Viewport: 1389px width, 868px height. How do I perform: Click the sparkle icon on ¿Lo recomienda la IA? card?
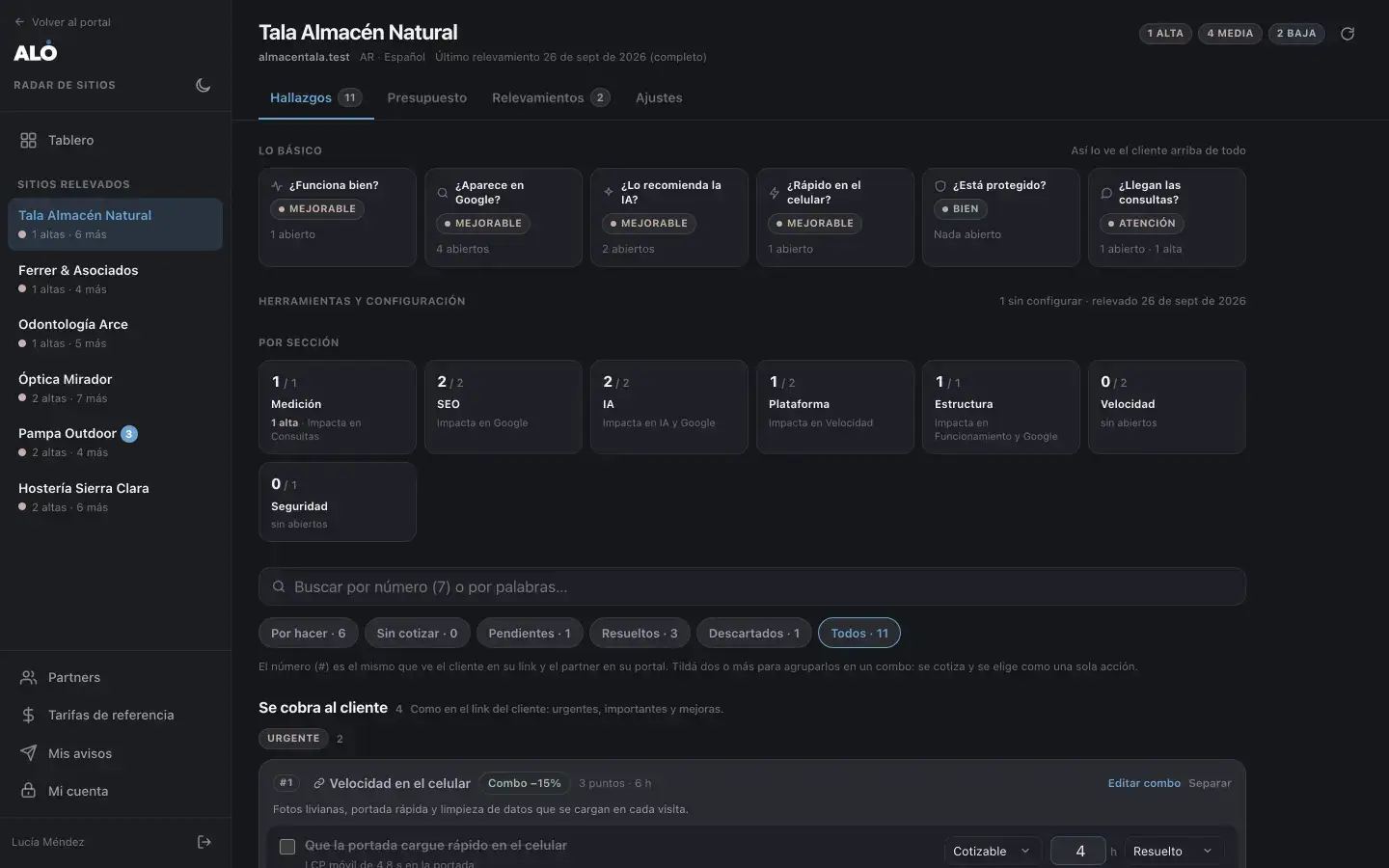click(609, 192)
